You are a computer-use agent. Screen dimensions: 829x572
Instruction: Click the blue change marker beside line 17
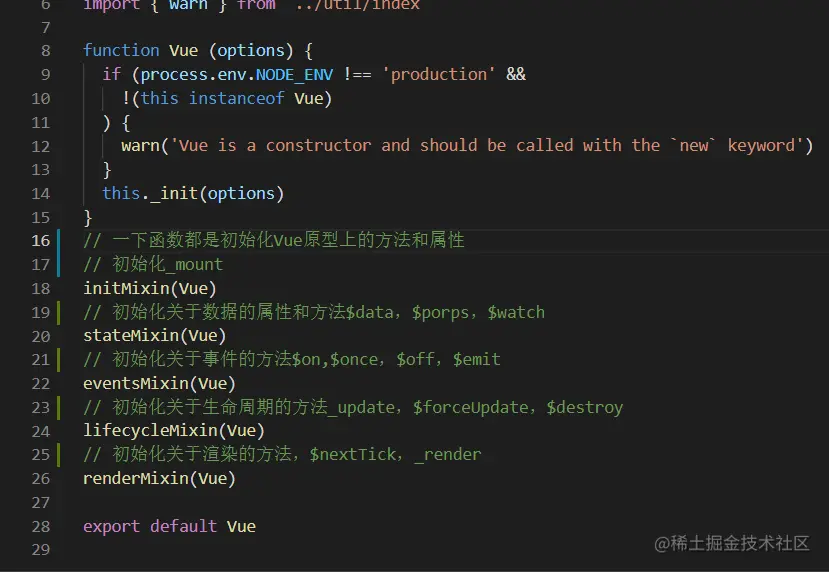point(58,253)
